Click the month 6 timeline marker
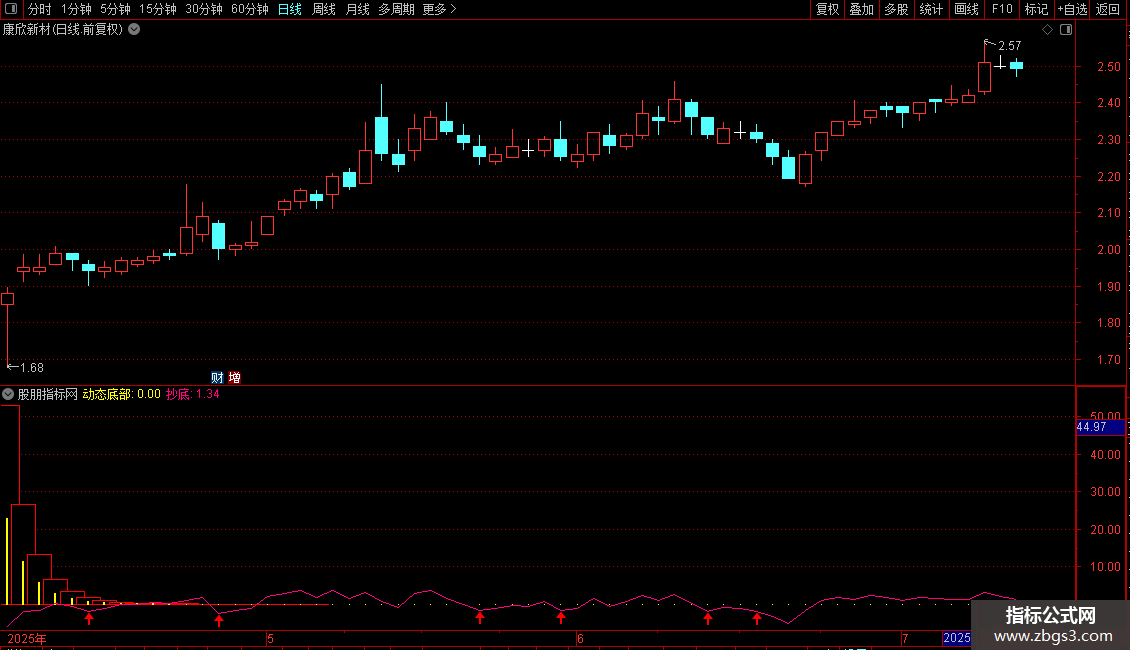Image resolution: width=1130 pixels, height=650 pixels. [x=580, y=638]
